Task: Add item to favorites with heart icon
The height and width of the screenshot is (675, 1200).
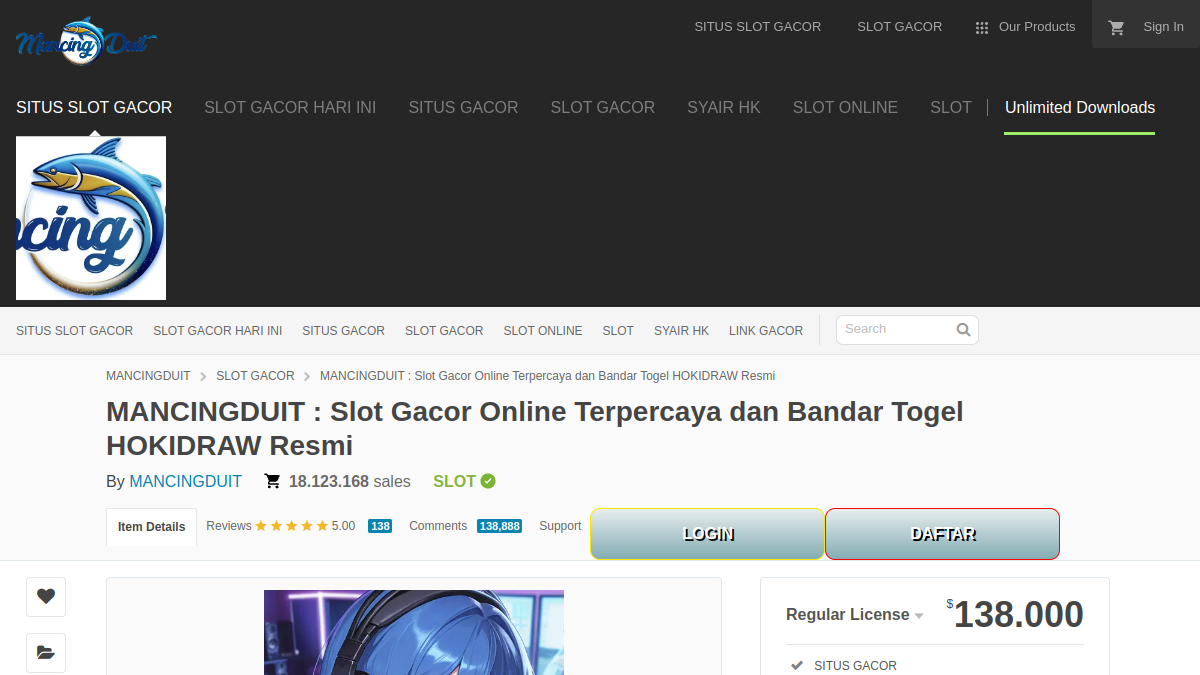Action: pos(46,596)
